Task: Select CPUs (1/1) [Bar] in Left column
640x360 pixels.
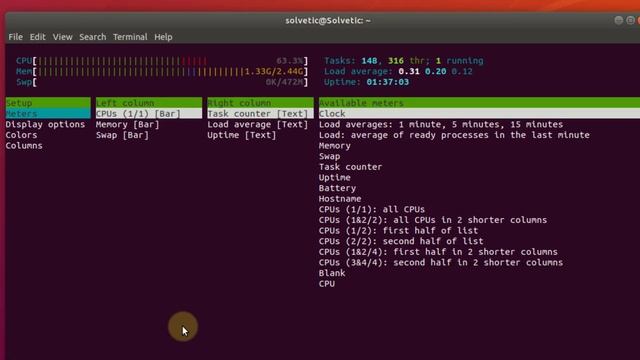Action: [149, 113]
